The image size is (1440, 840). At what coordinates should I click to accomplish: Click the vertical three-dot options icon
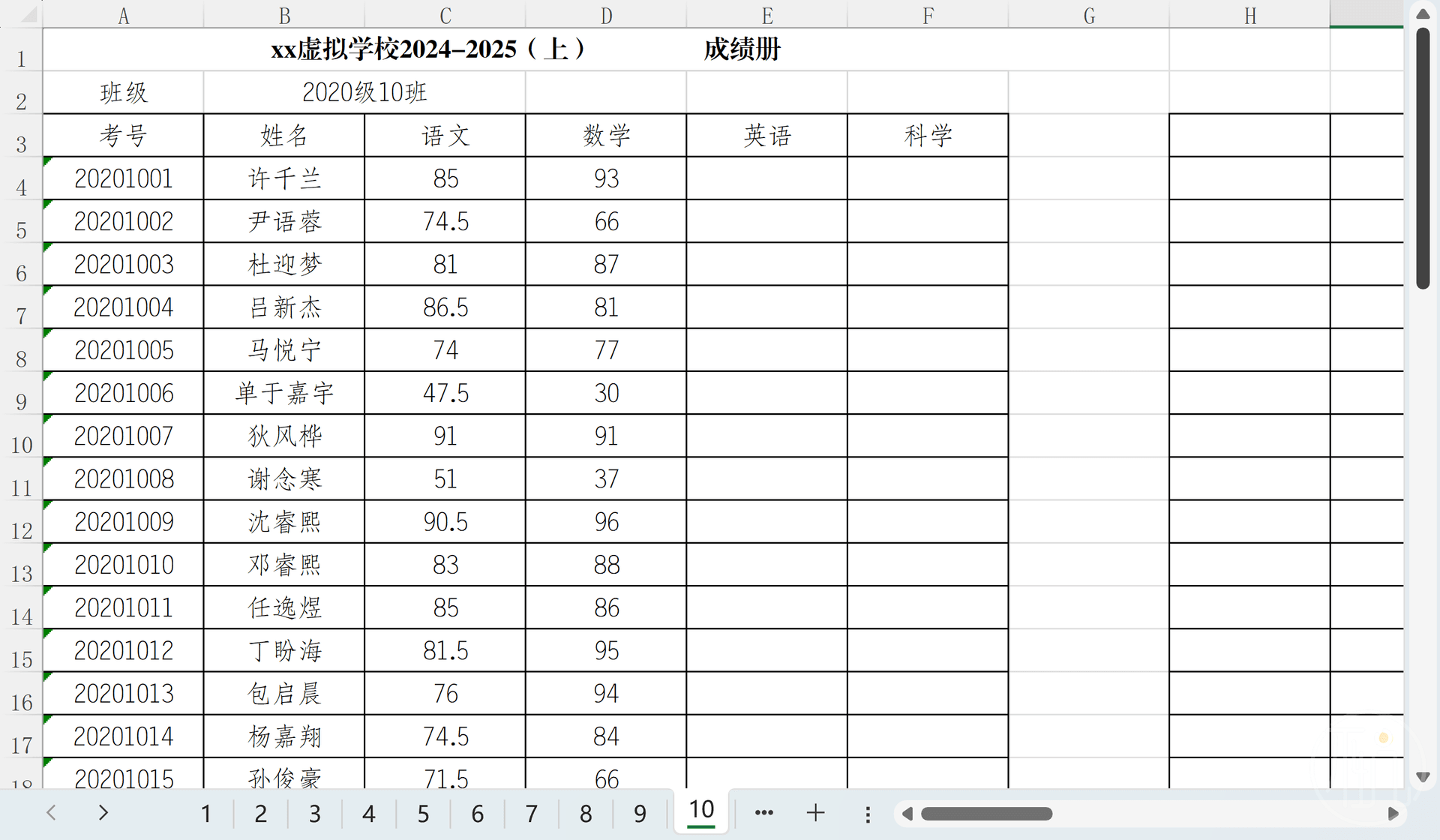868,814
